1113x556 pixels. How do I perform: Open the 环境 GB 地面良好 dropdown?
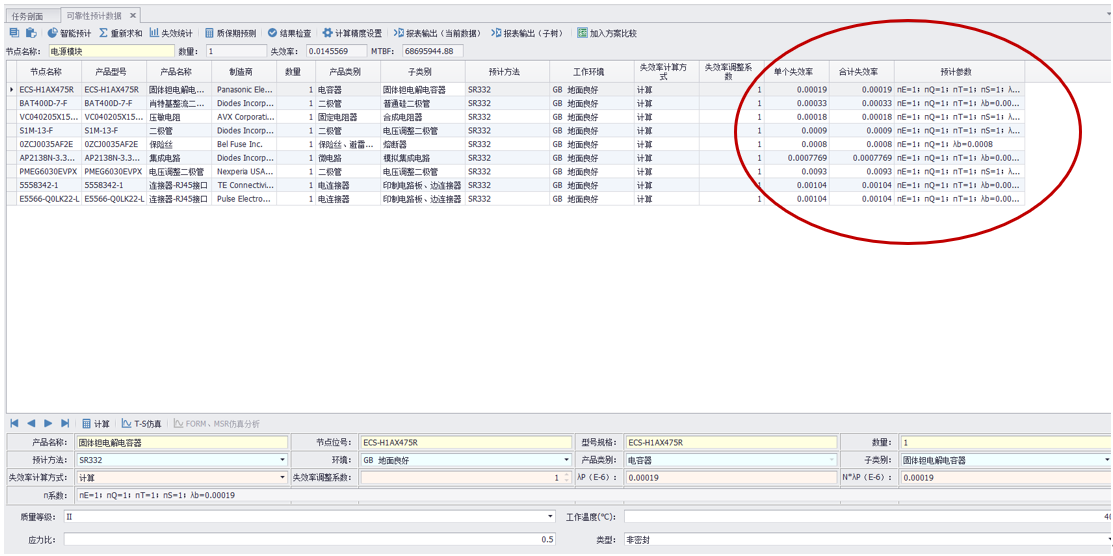point(566,459)
